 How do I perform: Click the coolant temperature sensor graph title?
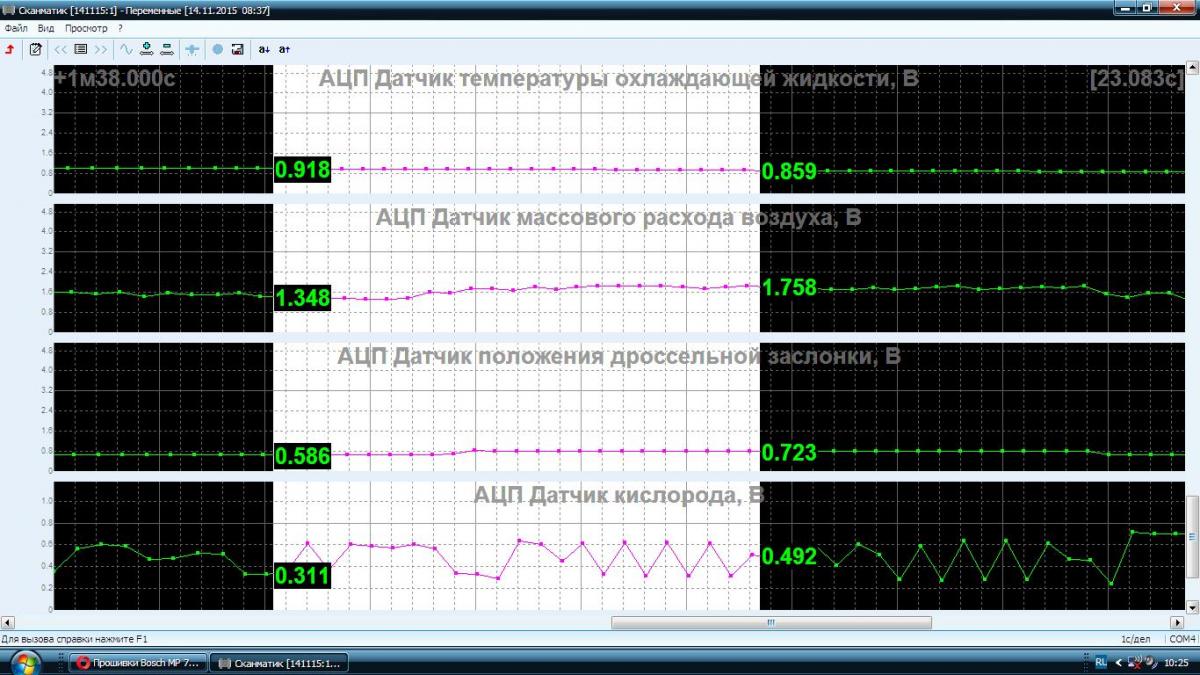618,79
